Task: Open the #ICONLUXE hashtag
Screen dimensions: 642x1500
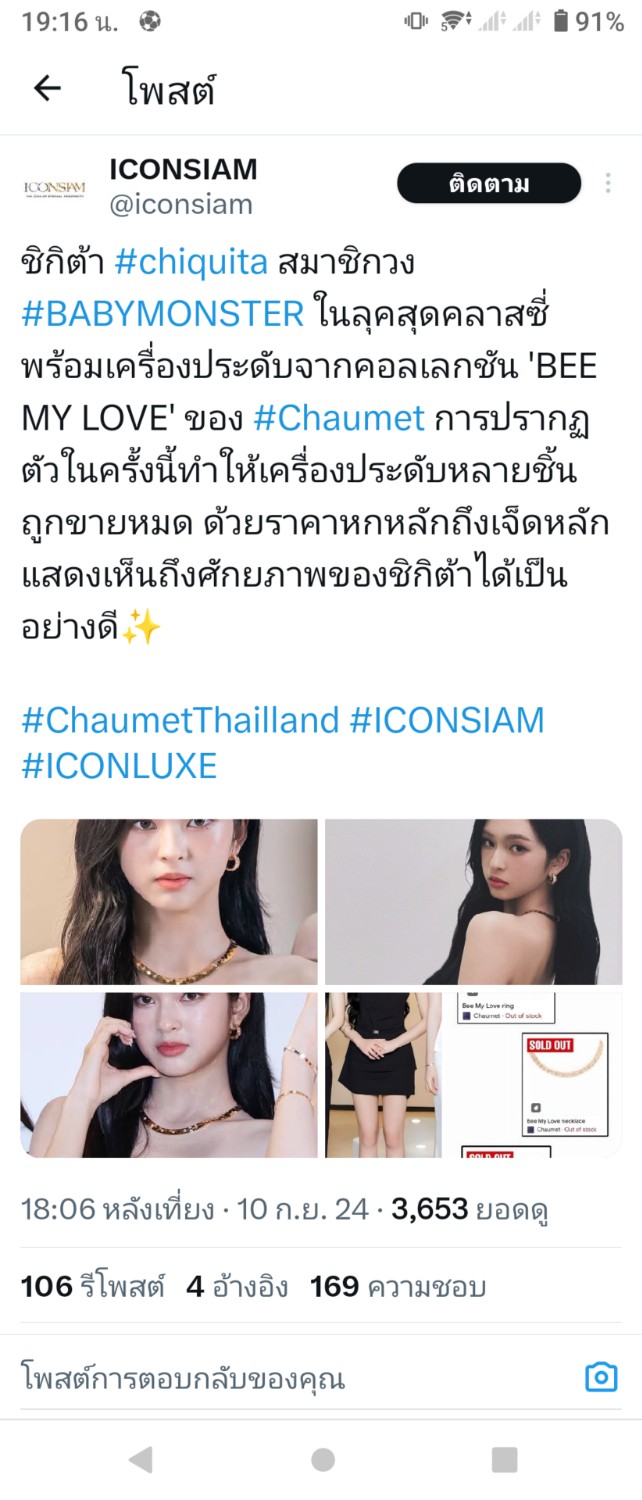Action: coord(119,766)
